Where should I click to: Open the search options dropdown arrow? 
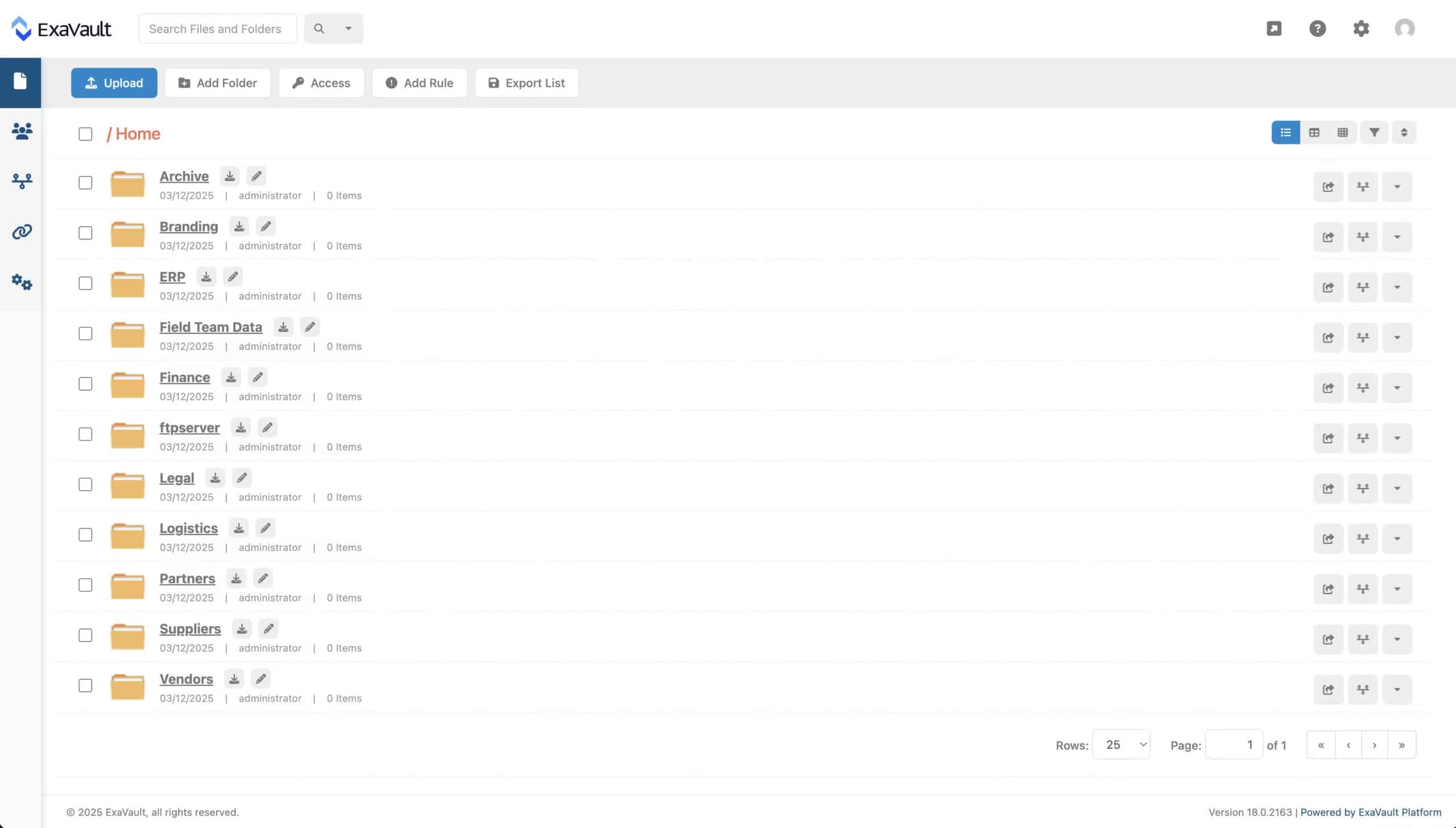click(x=348, y=28)
